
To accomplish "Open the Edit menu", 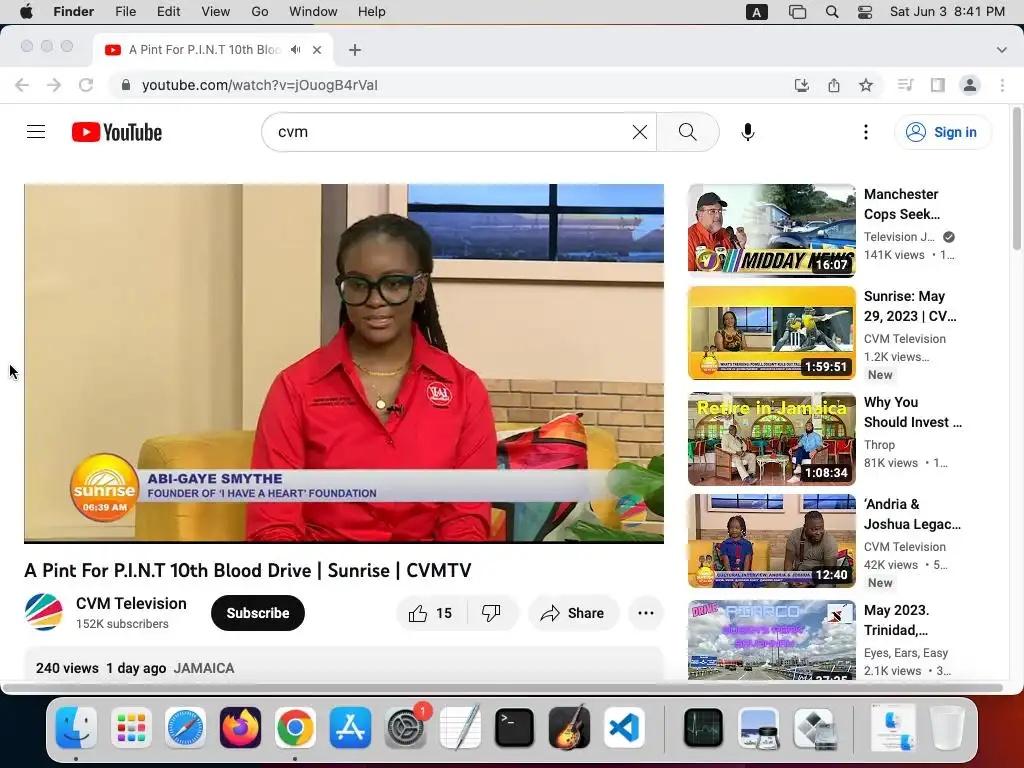I will (x=168, y=12).
